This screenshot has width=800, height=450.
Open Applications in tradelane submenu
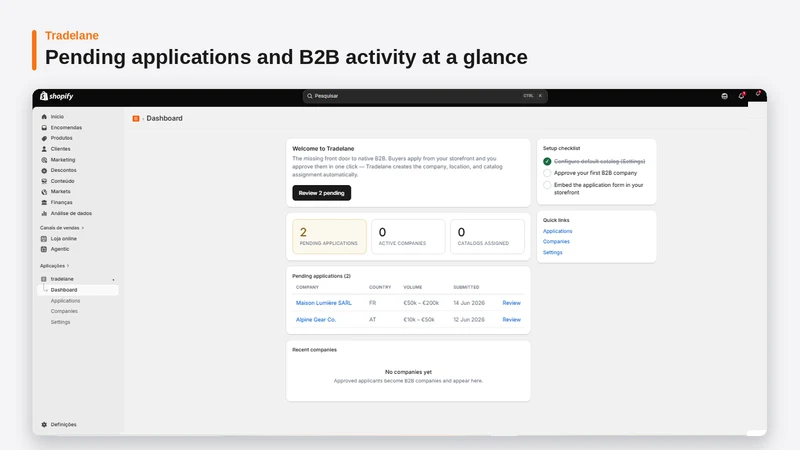65,301
